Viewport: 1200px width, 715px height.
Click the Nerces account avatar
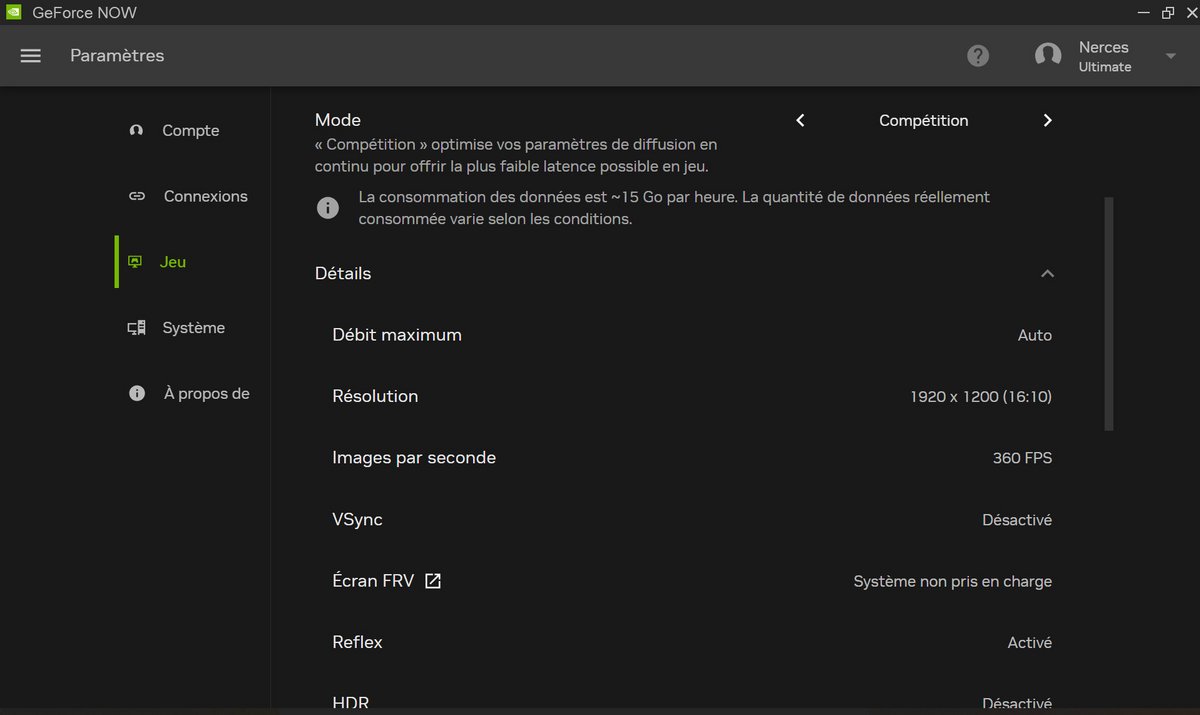1047,55
